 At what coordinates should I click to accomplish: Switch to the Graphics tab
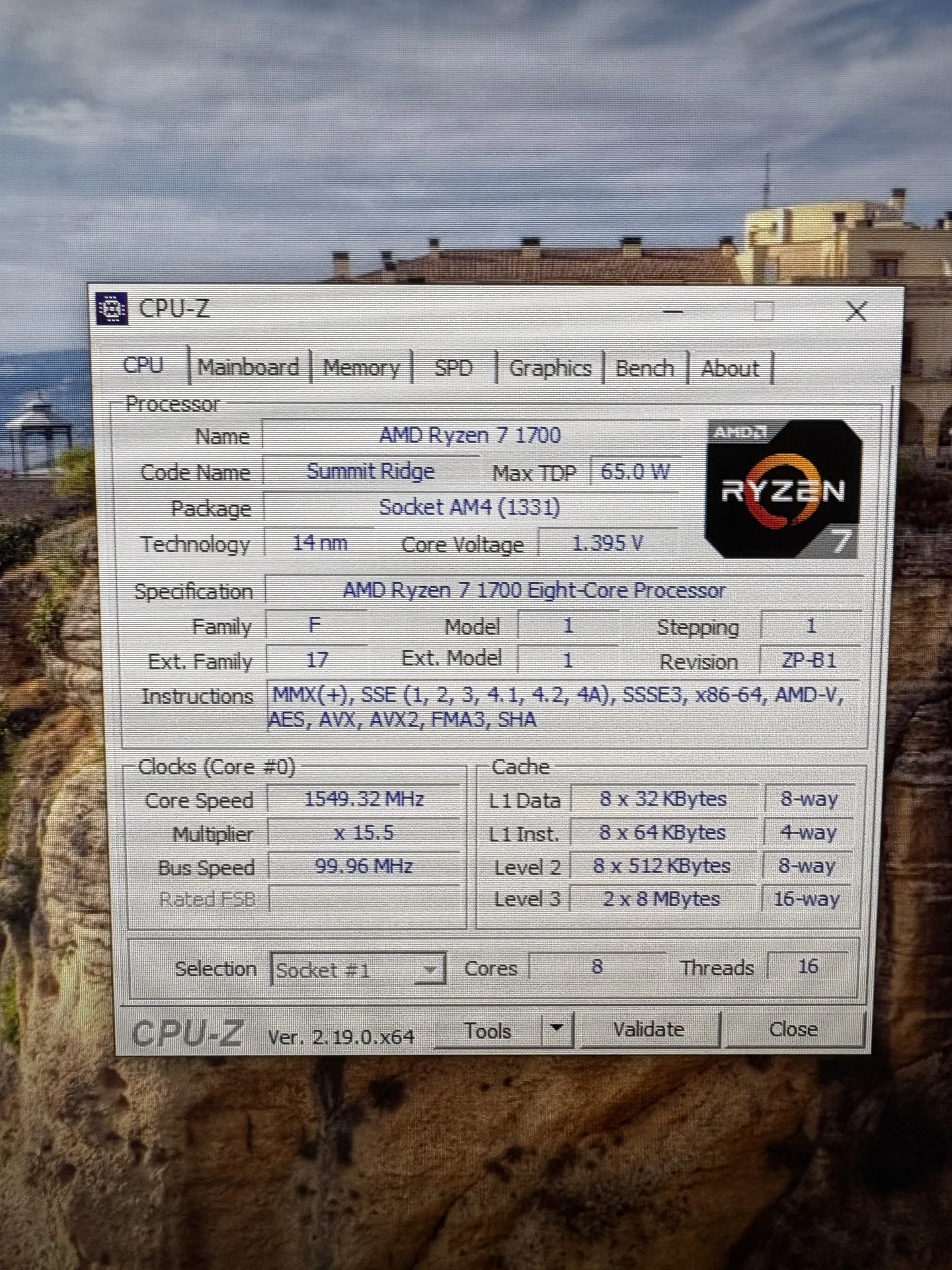(550, 368)
